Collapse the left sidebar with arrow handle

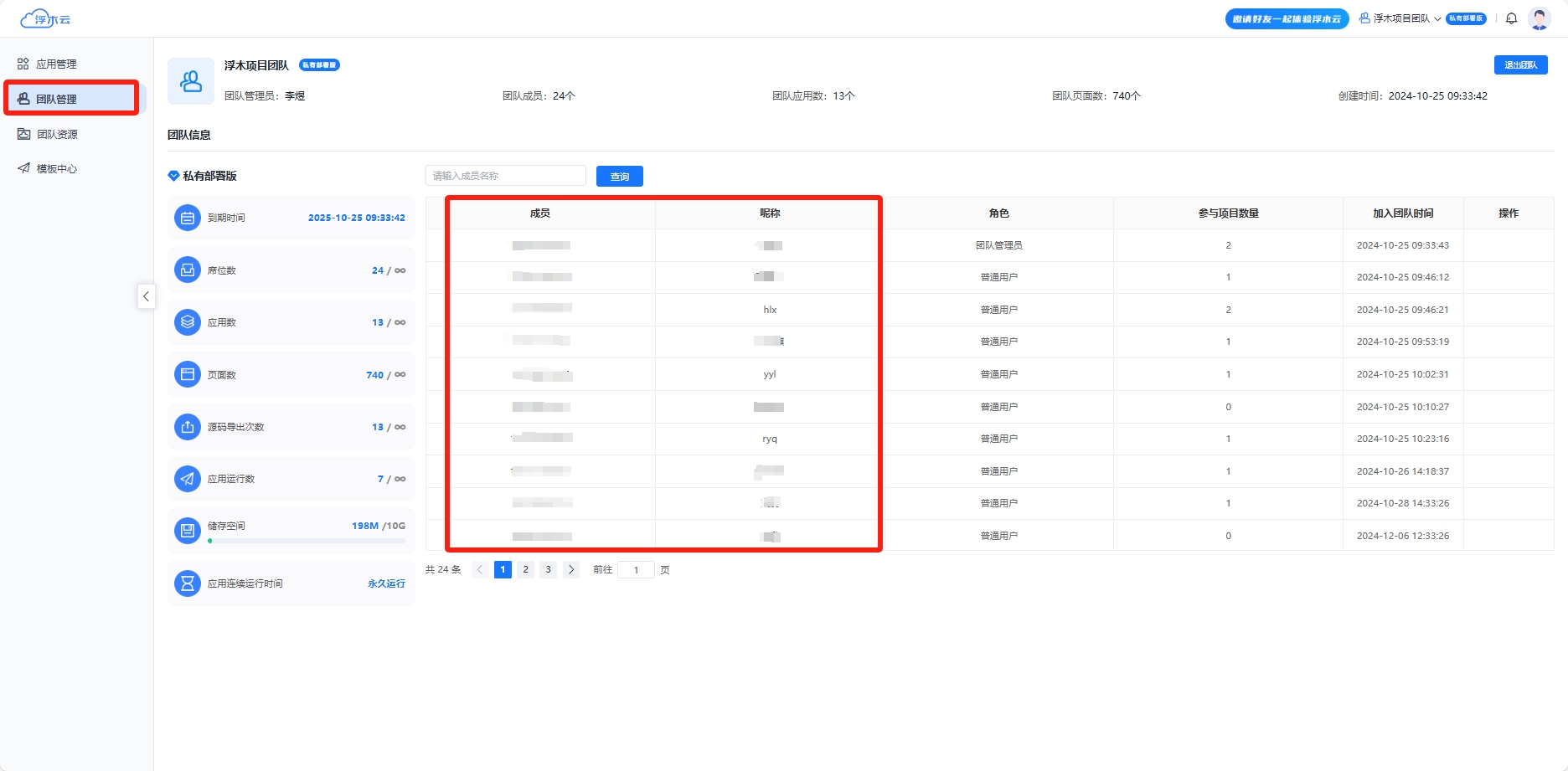point(146,296)
